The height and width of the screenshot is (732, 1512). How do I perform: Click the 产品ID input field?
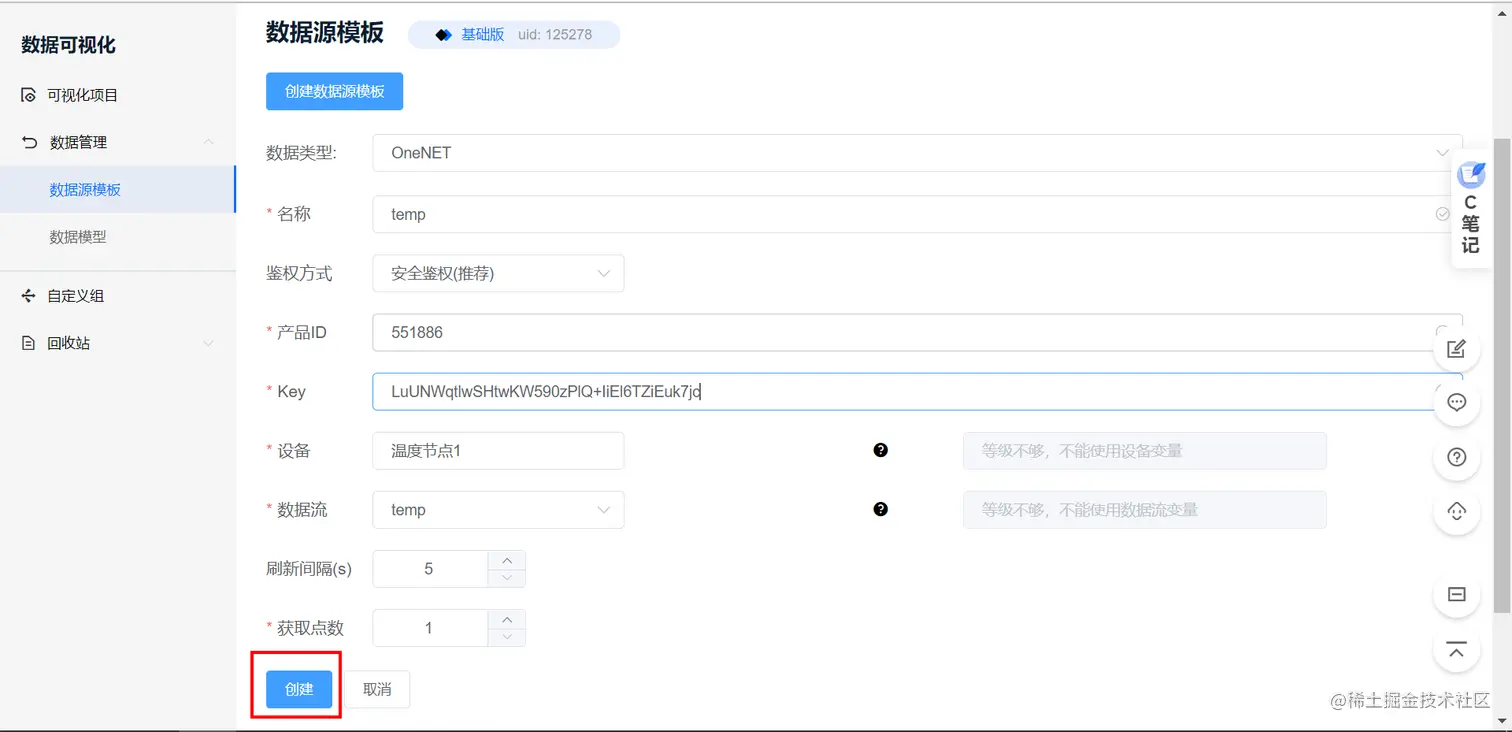[x=917, y=332]
